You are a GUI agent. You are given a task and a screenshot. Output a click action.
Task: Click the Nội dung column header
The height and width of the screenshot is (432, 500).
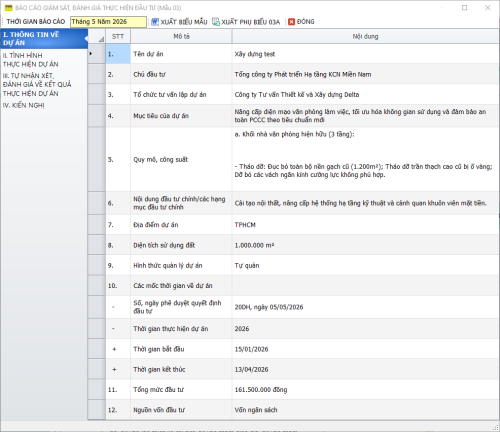[365, 36]
